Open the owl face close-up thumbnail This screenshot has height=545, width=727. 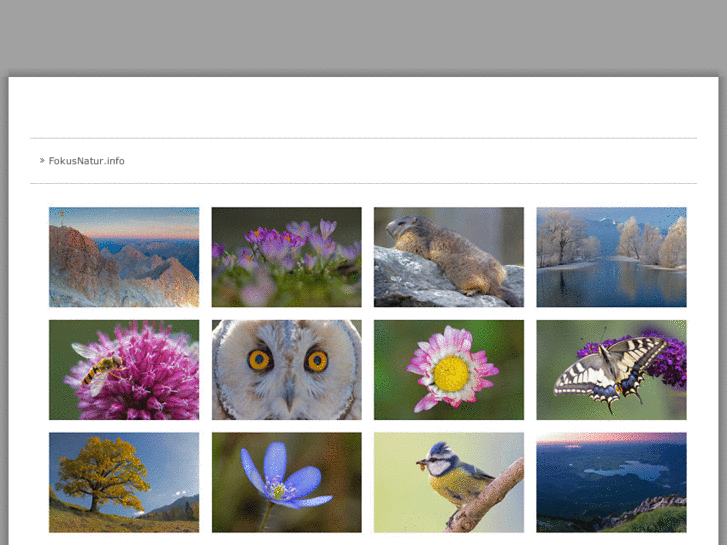287,370
